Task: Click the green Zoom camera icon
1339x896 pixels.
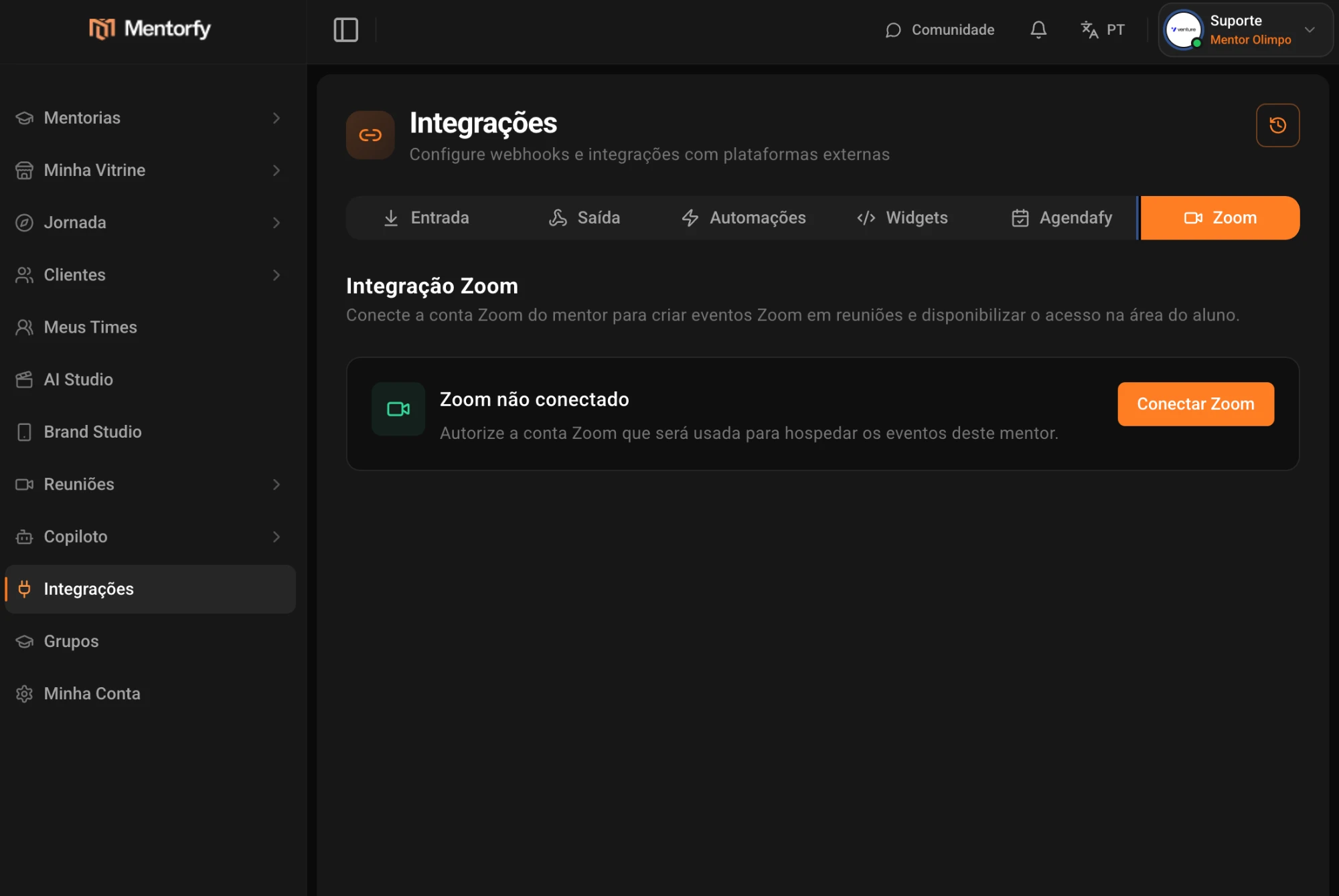Action: pos(398,409)
